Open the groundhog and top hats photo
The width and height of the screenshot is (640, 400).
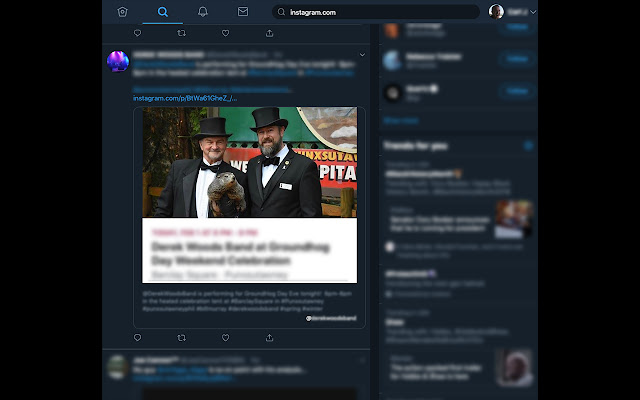(249, 162)
